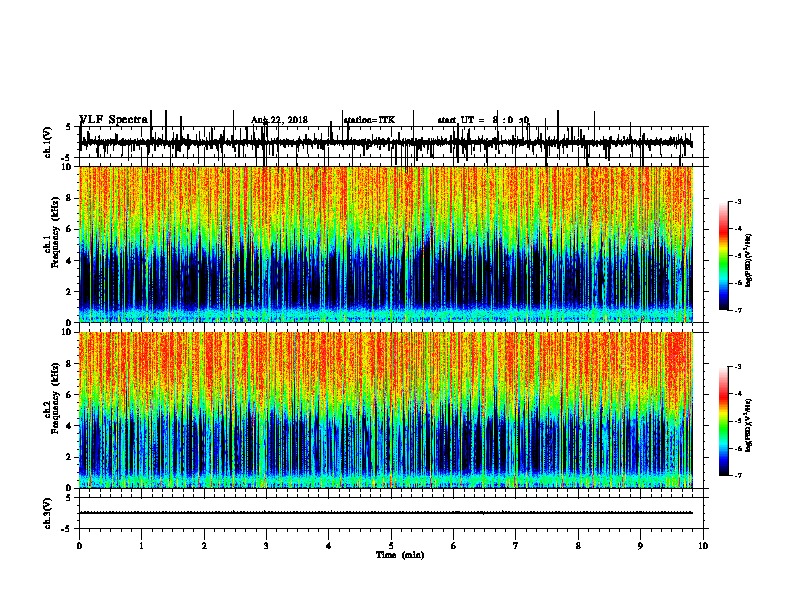Click the ch.2 colorbar log(PSD) unit label

(x=749, y=426)
